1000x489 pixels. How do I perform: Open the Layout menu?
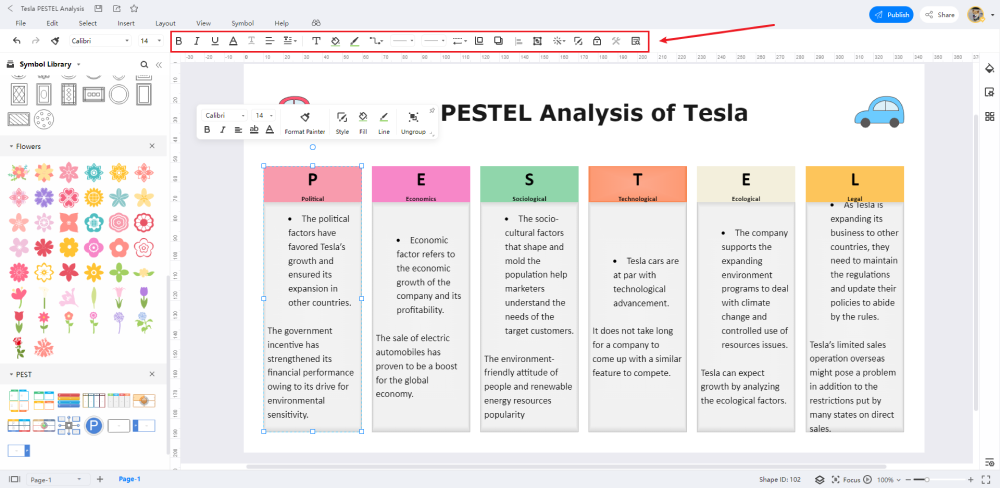(x=165, y=24)
